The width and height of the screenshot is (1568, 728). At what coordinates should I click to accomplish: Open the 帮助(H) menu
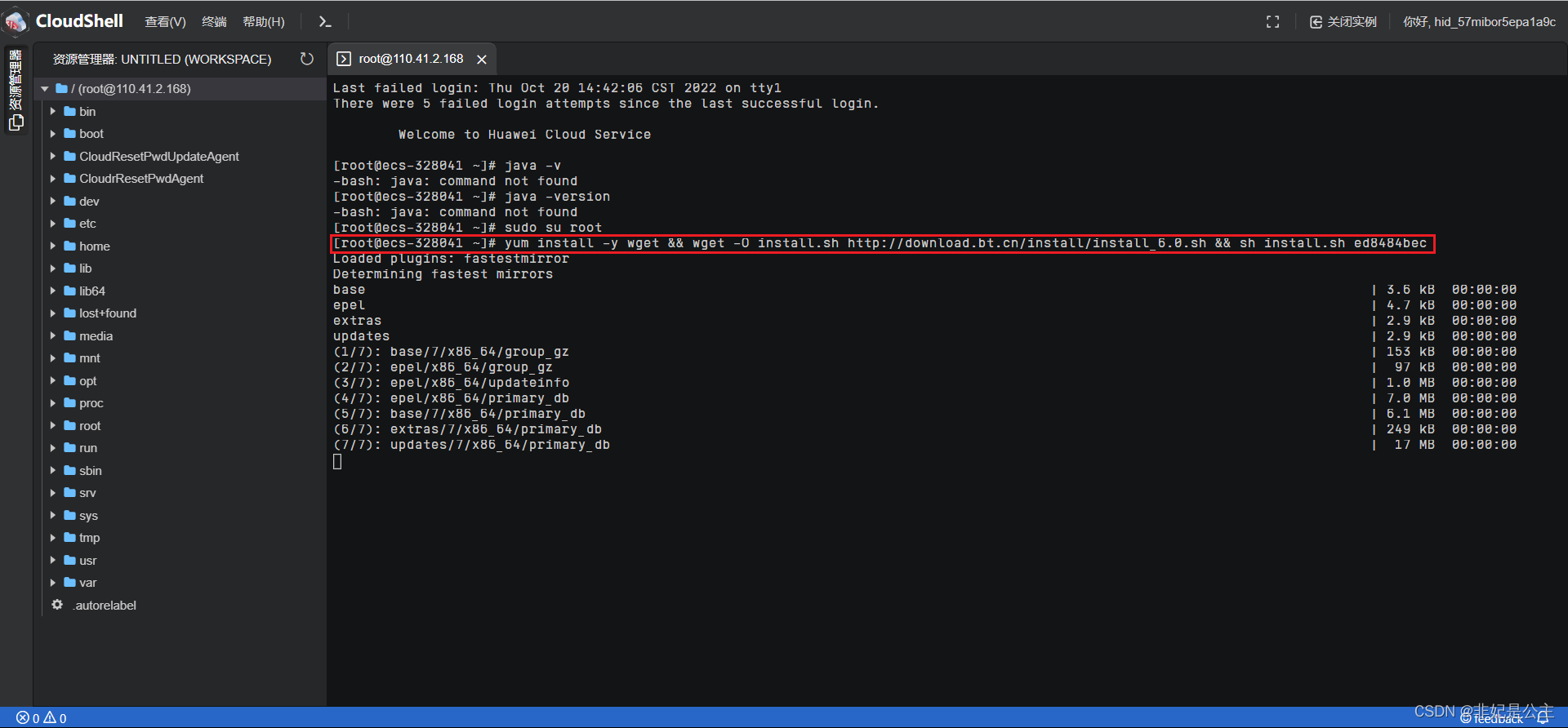(x=264, y=22)
